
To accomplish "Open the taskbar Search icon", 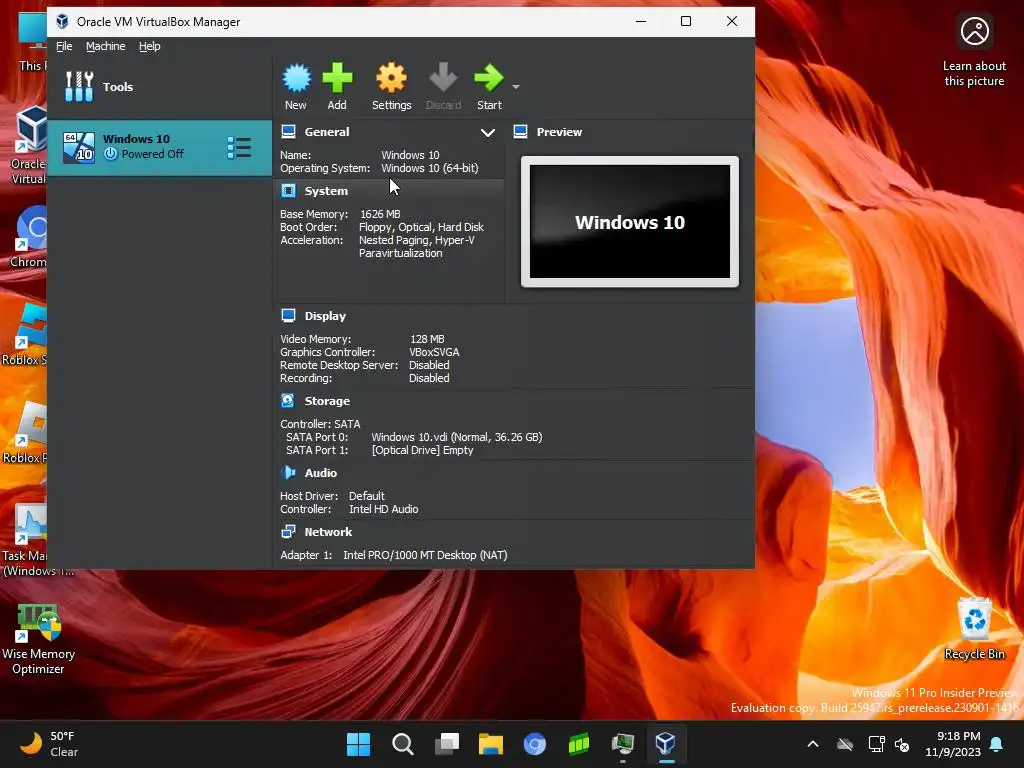I will 402,744.
